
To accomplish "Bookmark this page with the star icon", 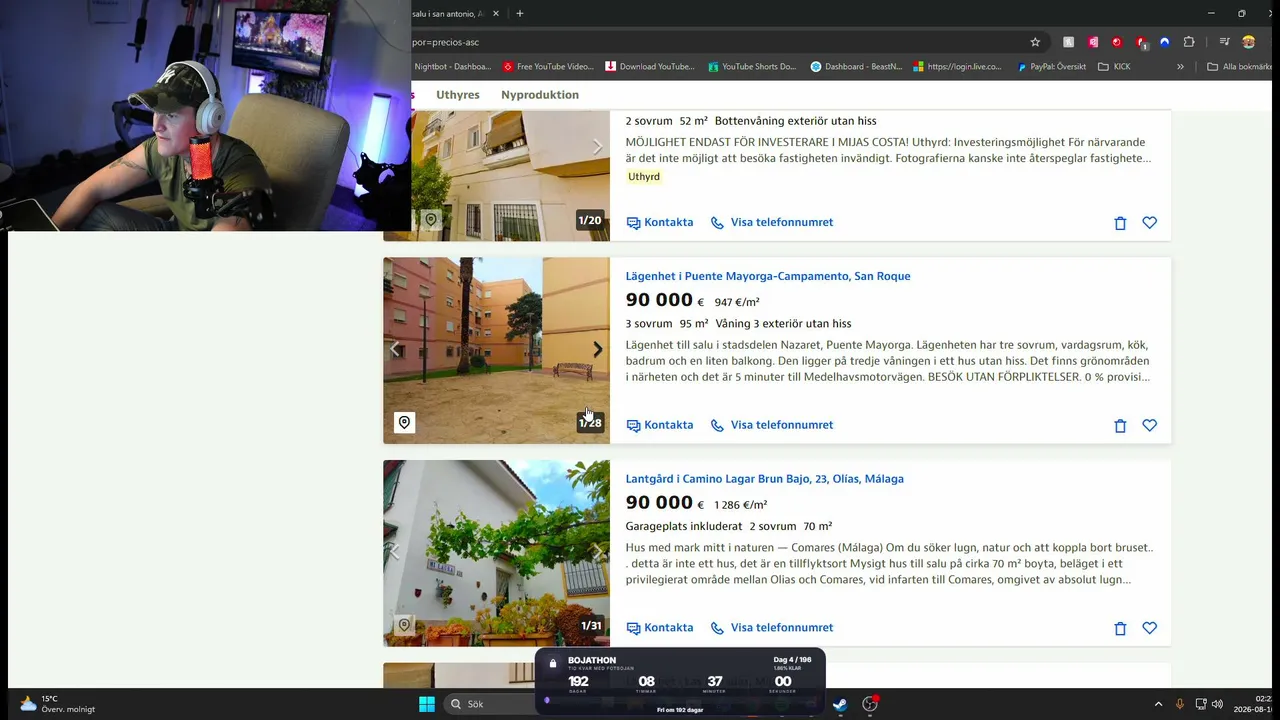I will (x=1035, y=42).
